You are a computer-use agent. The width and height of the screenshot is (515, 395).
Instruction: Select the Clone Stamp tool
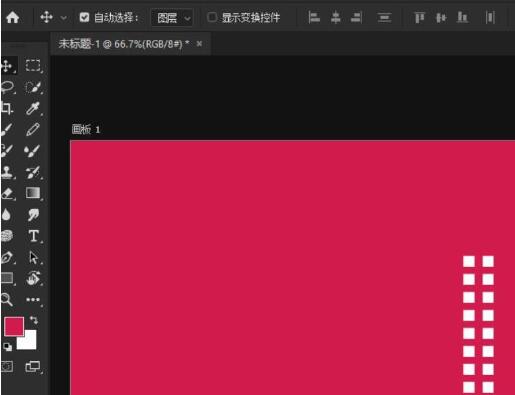click(x=7, y=172)
